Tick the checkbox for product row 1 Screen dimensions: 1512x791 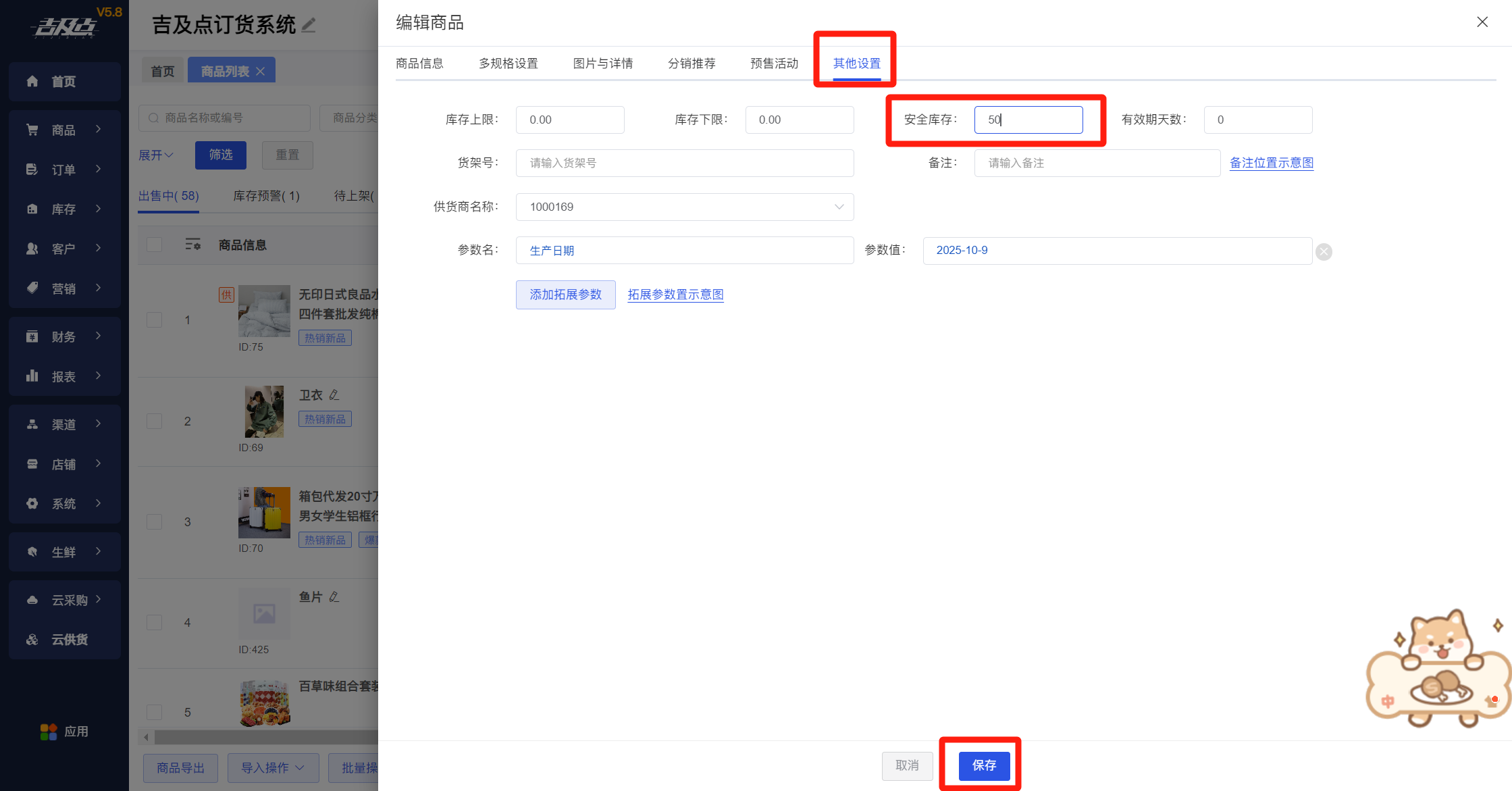[x=155, y=320]
